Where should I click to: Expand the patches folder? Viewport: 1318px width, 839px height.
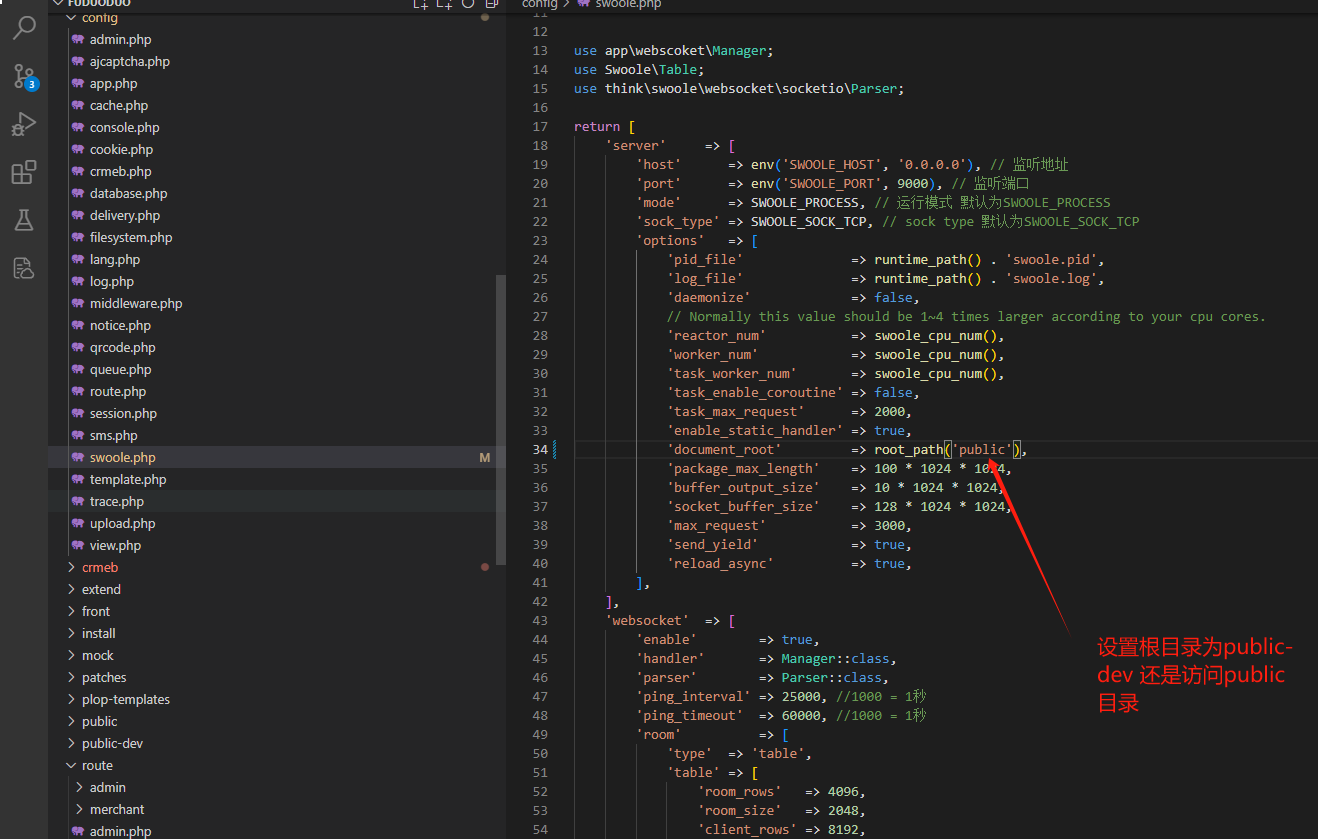tap(104, 677)
